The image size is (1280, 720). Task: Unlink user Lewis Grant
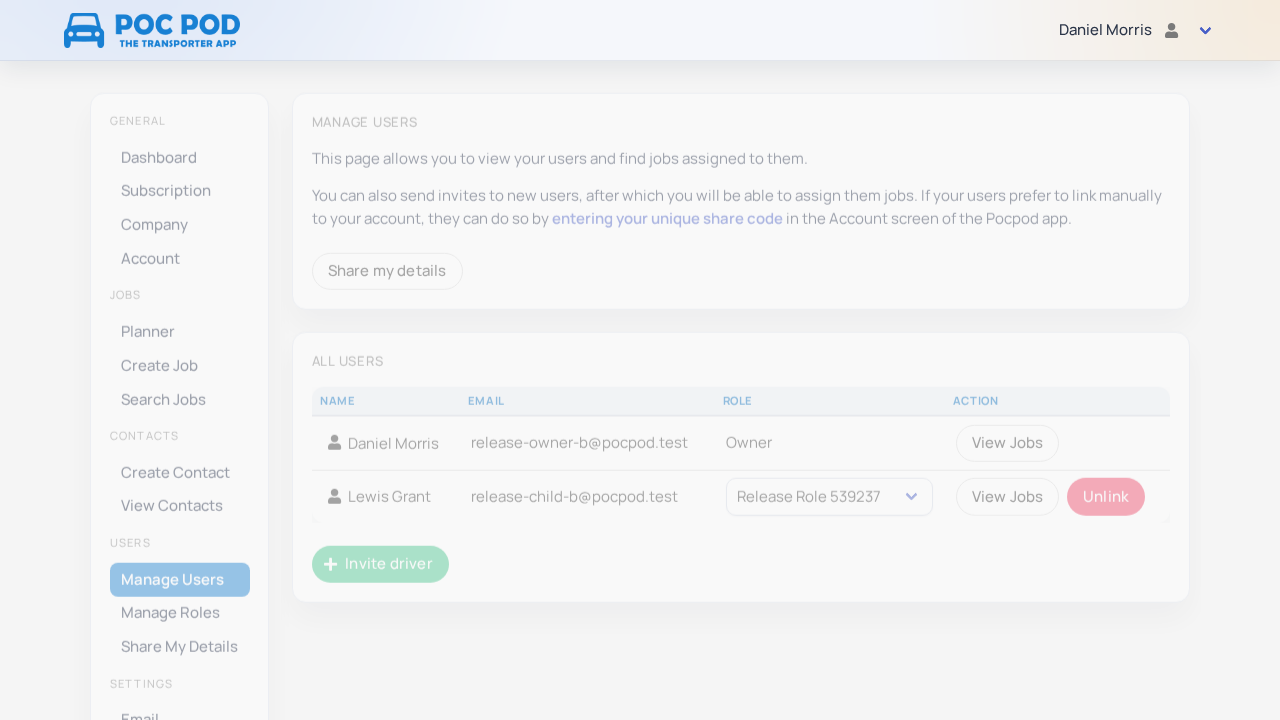[1106, 496]
